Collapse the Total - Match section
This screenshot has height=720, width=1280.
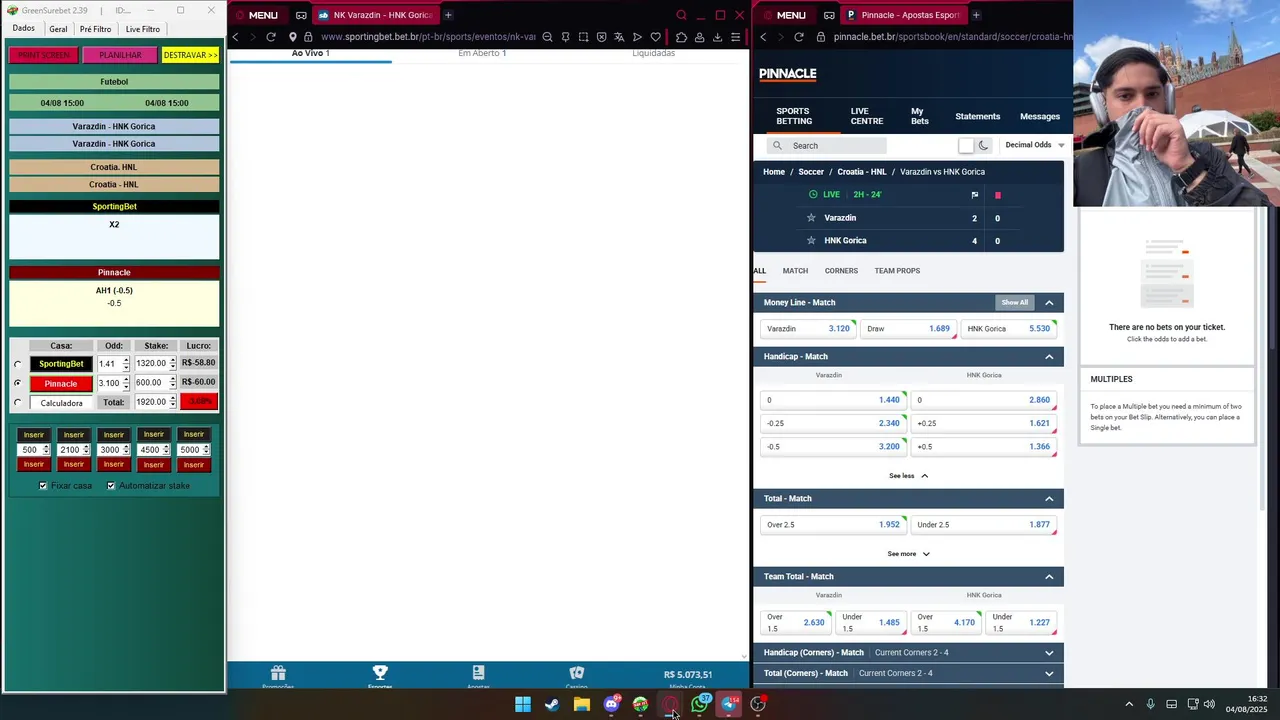1049,499
